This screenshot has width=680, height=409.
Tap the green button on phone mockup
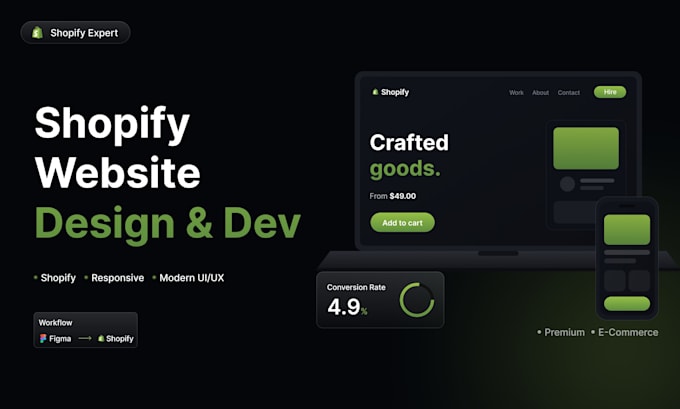(x=627, y=303)
